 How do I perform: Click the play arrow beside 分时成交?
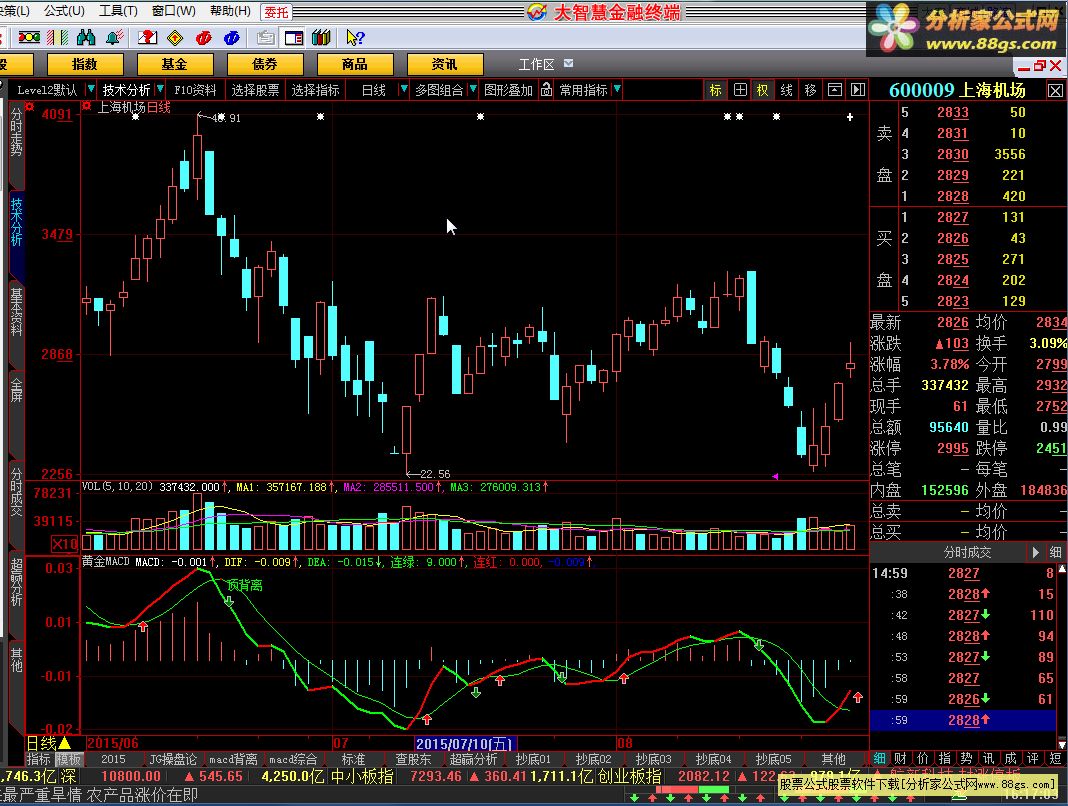(x=1035, y=552)
